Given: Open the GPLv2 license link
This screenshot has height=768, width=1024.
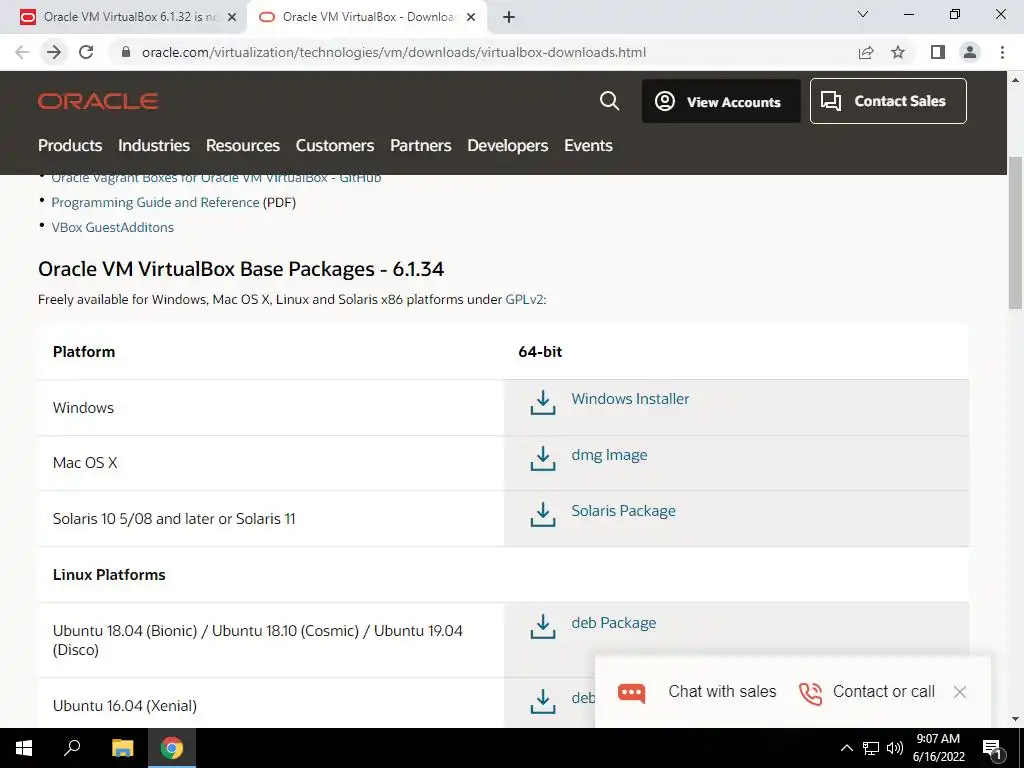Looking at the screenshot, I should click(x=524, y=299).
